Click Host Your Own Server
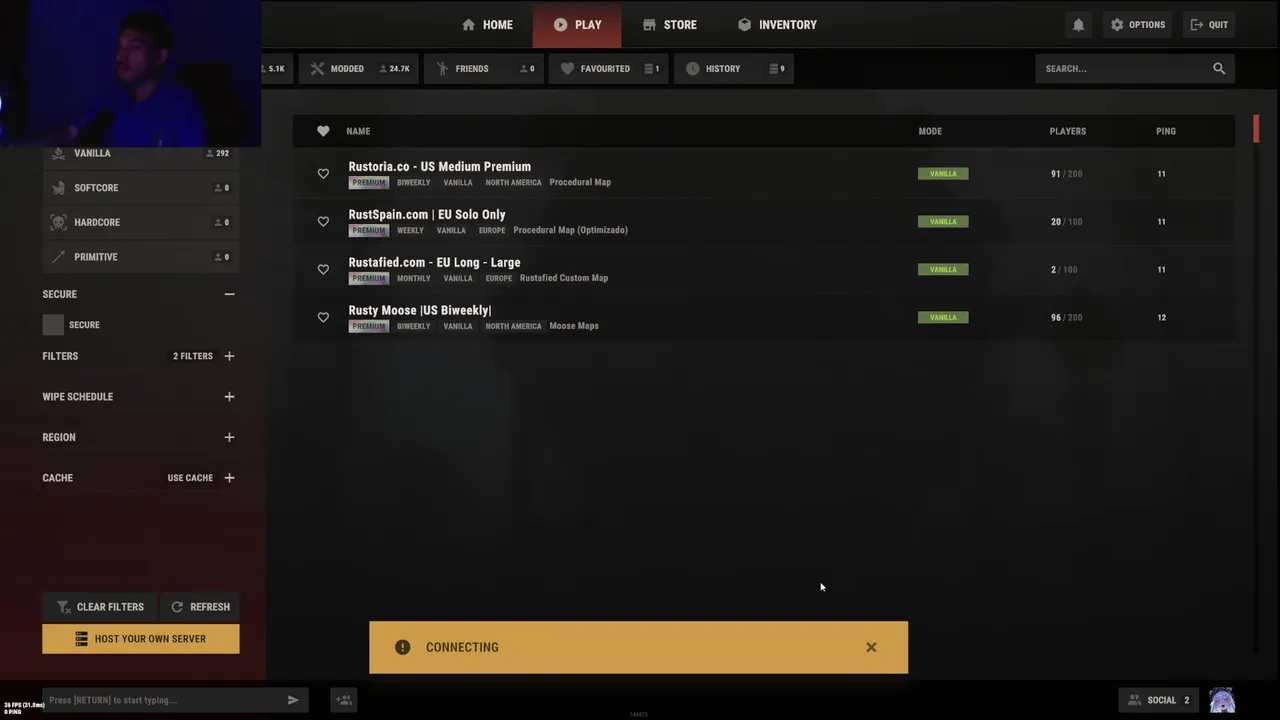Viewport: 1280px width, 720px height. point(141,639)
